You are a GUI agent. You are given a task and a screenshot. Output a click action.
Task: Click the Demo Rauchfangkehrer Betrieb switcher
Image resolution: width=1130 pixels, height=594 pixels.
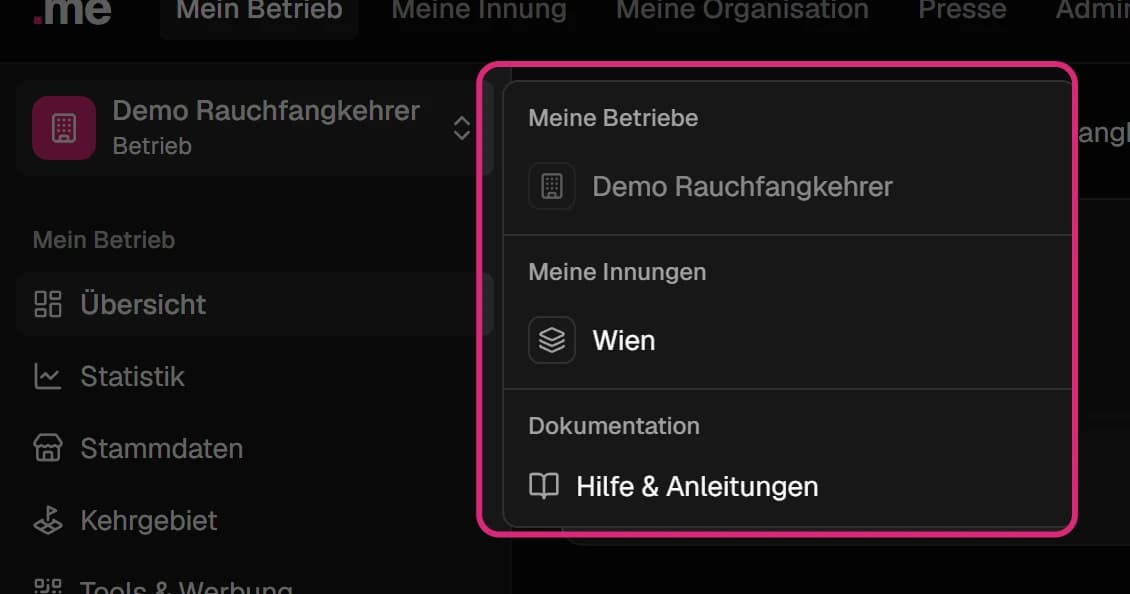[254, 128]
